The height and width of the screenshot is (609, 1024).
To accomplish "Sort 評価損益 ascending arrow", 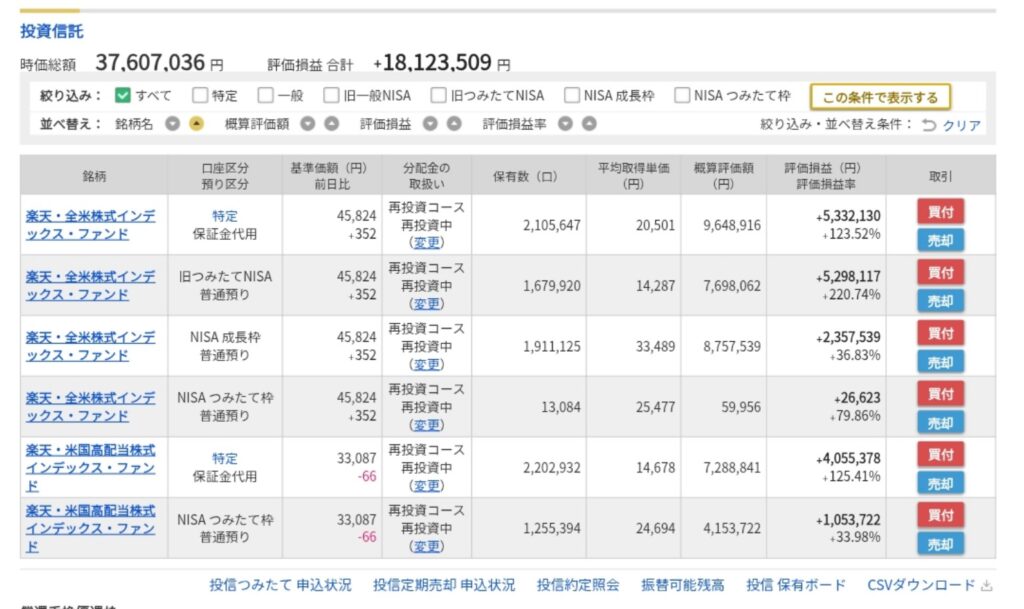I will 454,123.
